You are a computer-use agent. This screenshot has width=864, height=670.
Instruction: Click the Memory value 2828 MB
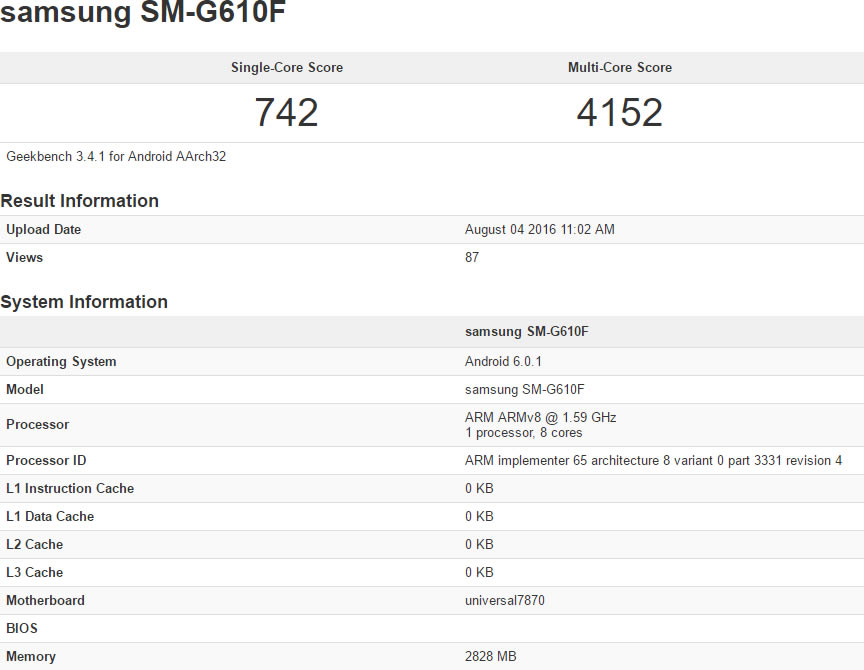point(491,657)
